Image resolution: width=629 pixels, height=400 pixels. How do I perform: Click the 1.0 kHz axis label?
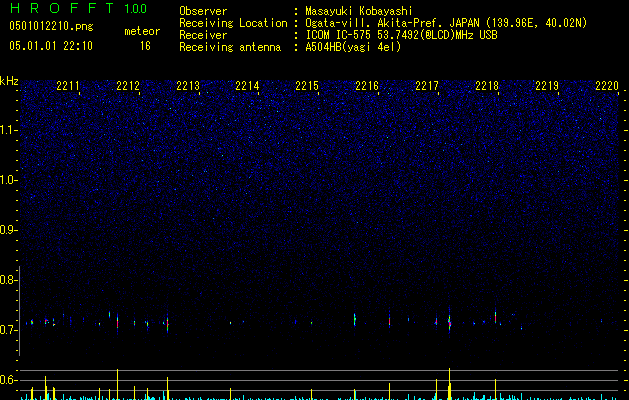coord(9,180)
